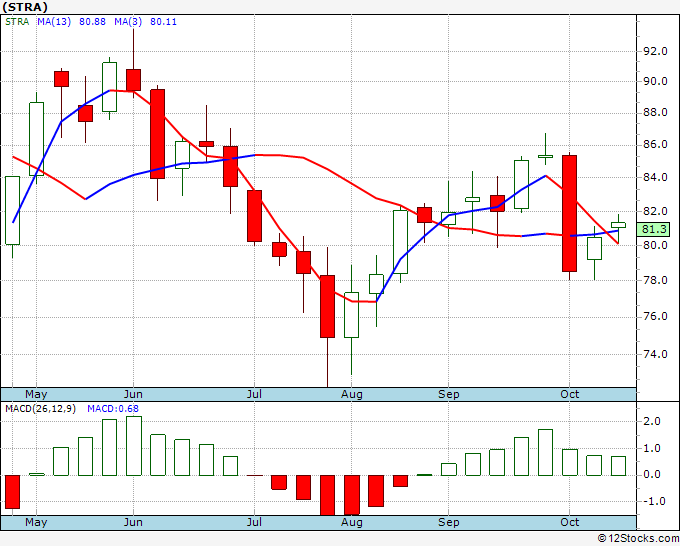Screen dimensions: 680x546
Task: Click the MA(3) legend label
Action: (128, 22)
